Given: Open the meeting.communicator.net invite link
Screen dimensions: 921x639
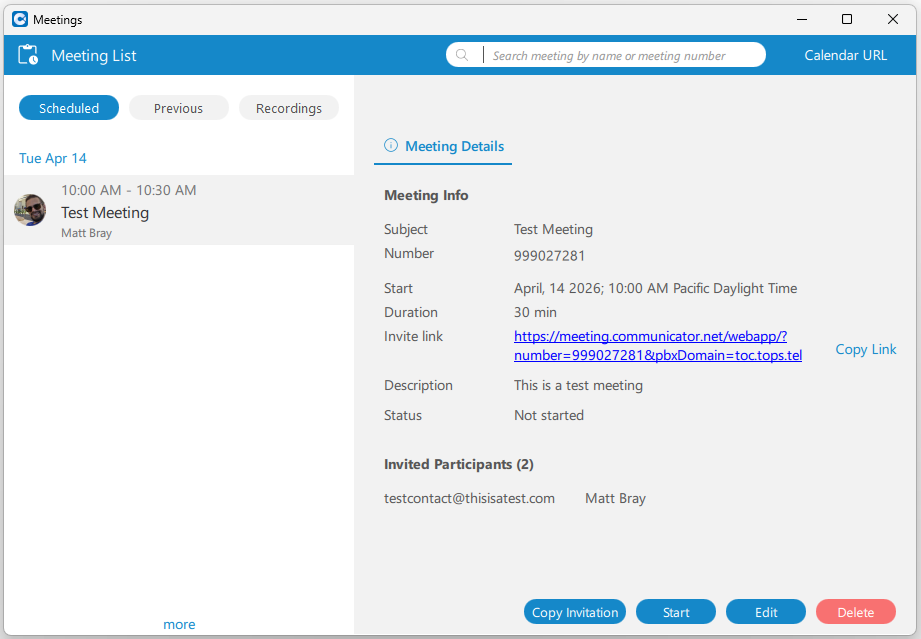Looking at the screenshot, I should click(x=650, y=346).
